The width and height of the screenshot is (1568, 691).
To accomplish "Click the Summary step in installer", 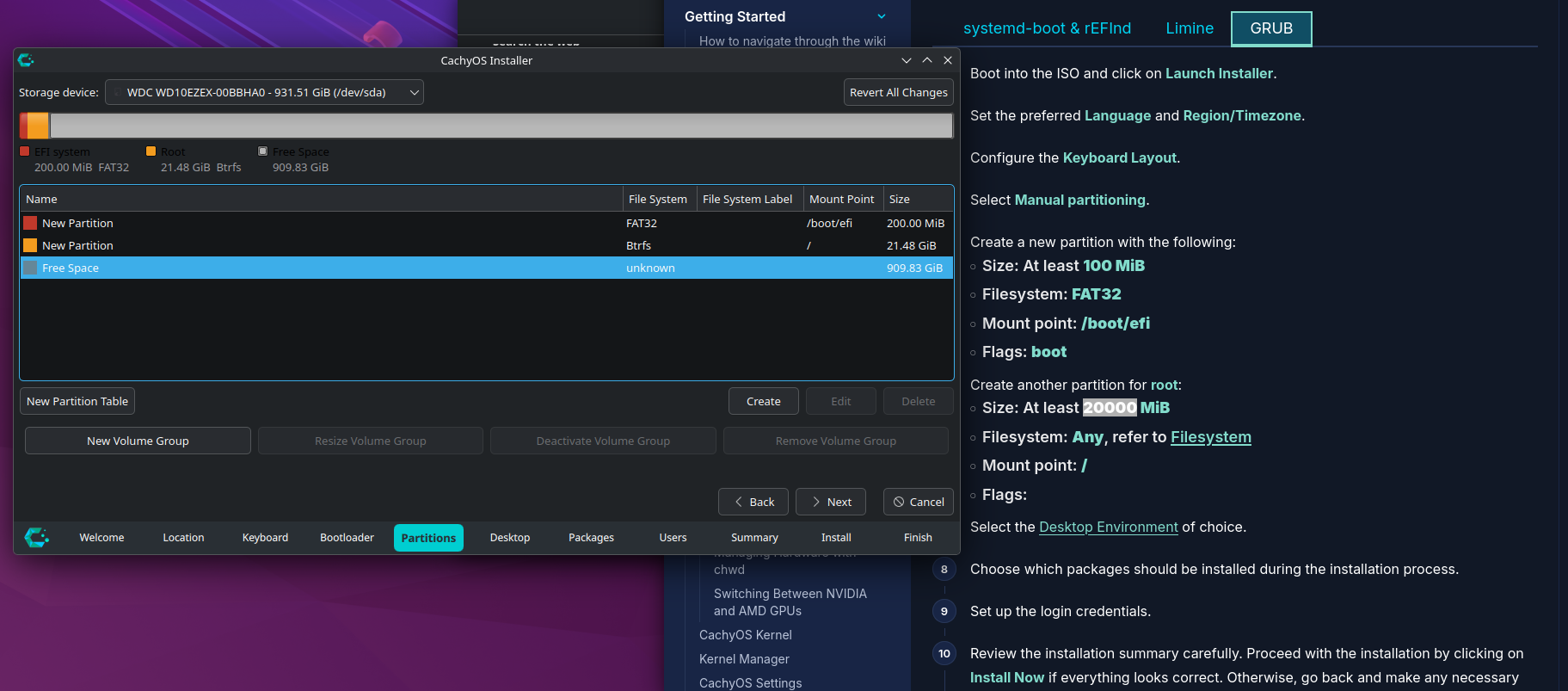I will (754, 538).
